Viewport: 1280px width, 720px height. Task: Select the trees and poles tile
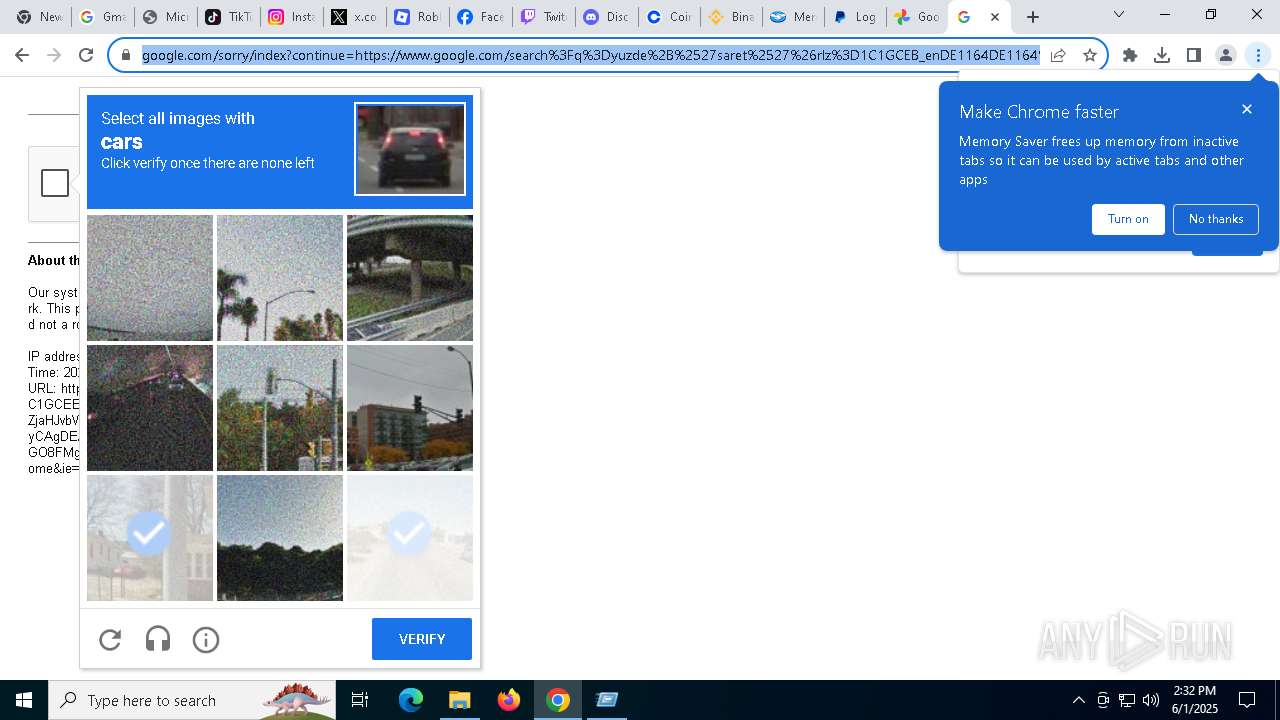point(280,408)
